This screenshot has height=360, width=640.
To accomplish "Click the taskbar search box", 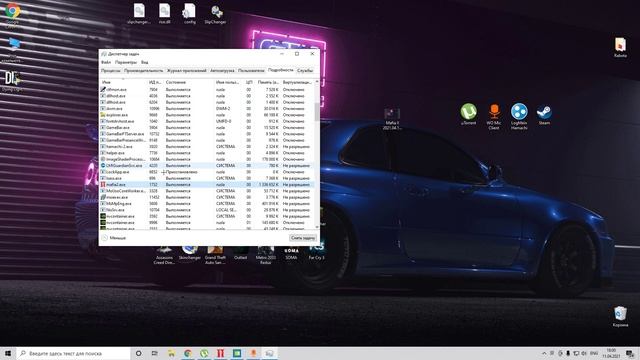I will 73,353.
